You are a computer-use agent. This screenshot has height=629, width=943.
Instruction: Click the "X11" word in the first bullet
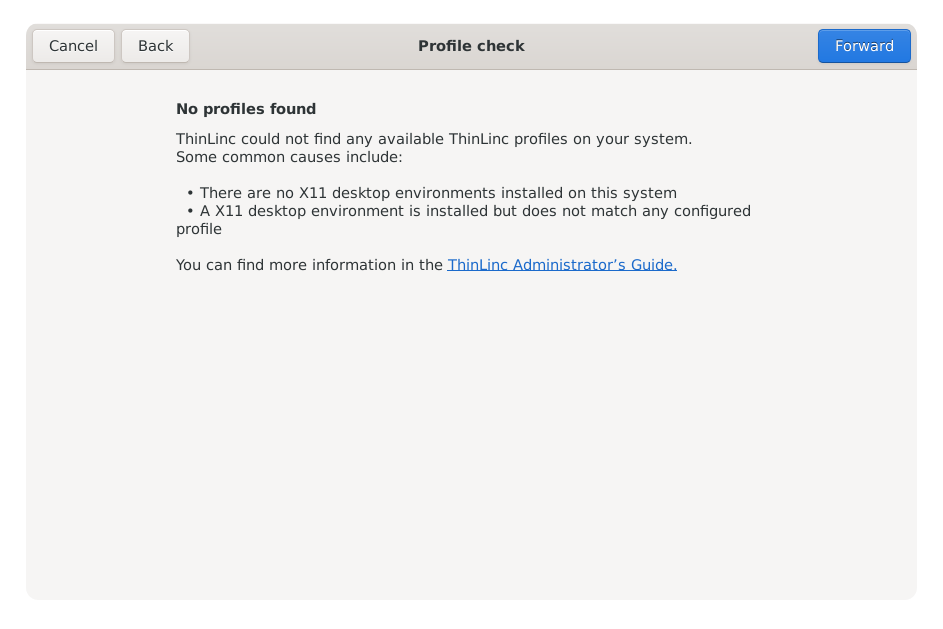pyautogui.click(x=313, y=193)
